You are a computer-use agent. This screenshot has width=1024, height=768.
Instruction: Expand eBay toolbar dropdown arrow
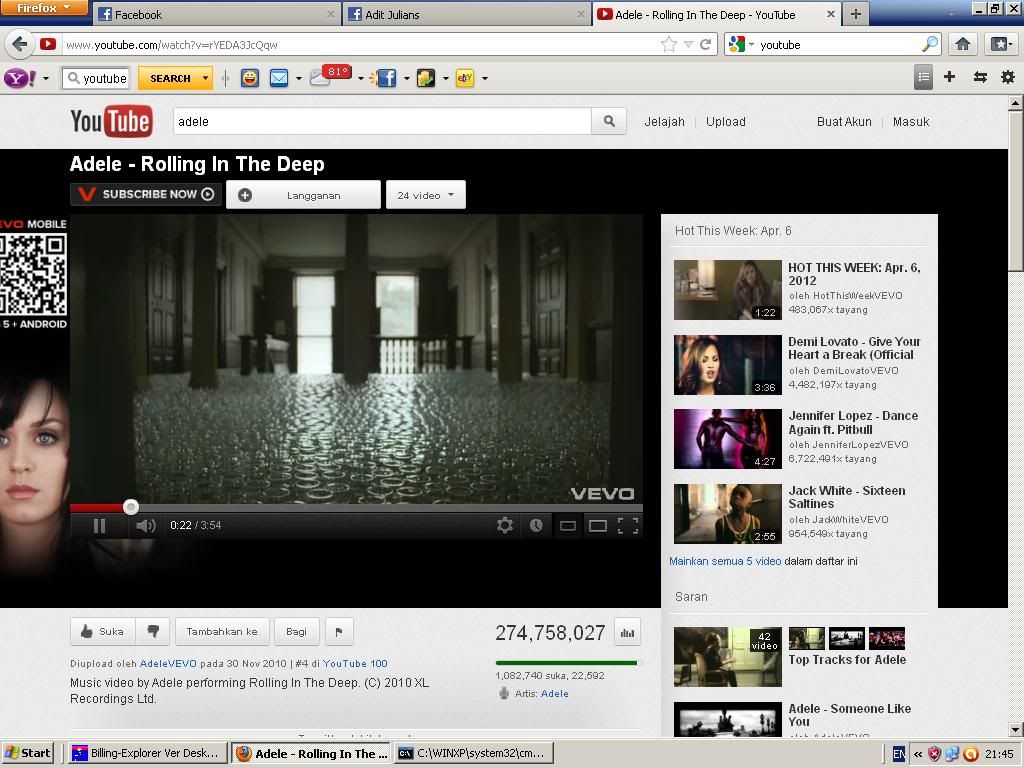(485, 78)
